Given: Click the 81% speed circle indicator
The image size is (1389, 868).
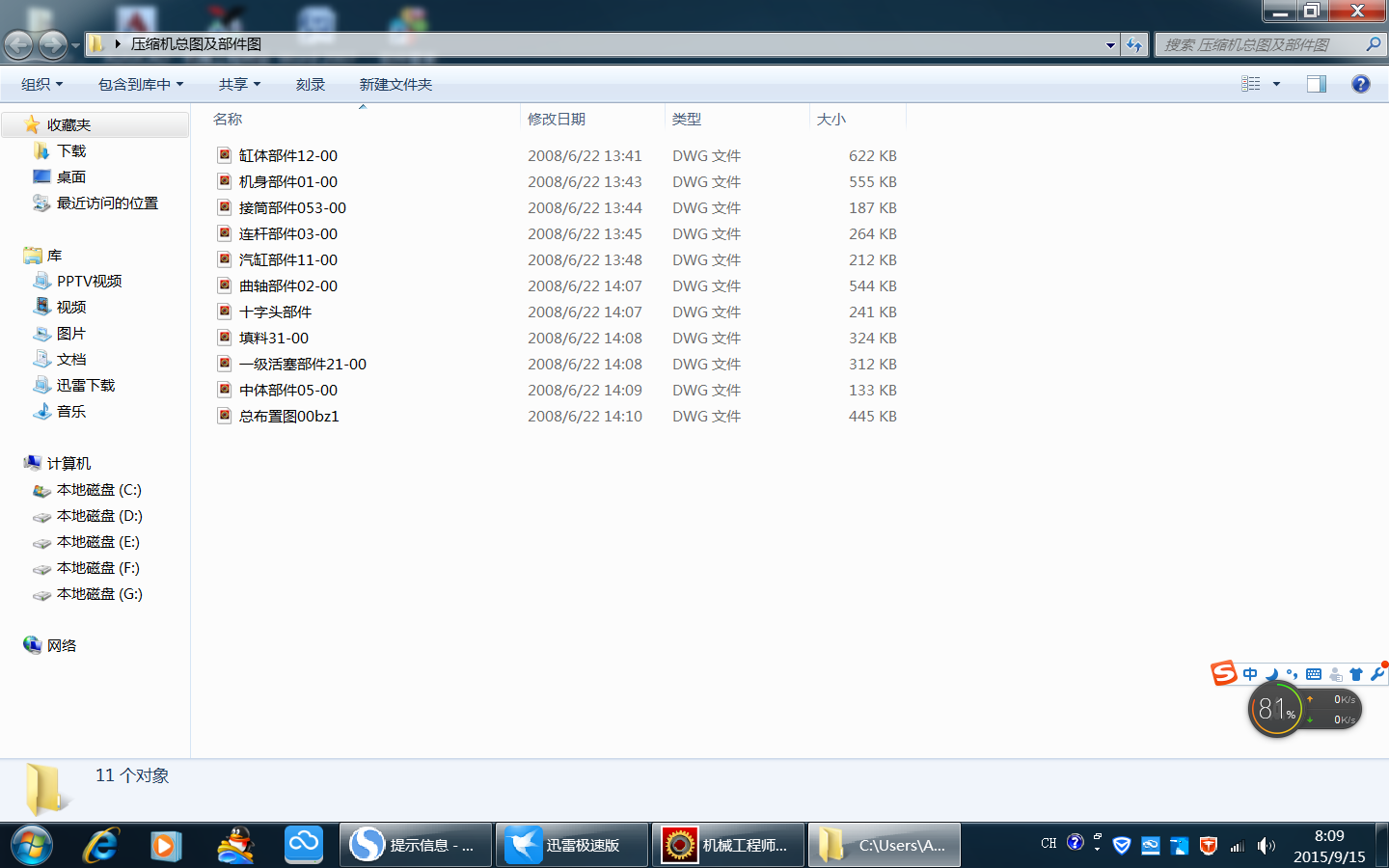Looking at the screenshot, I should pos(1276,710).
